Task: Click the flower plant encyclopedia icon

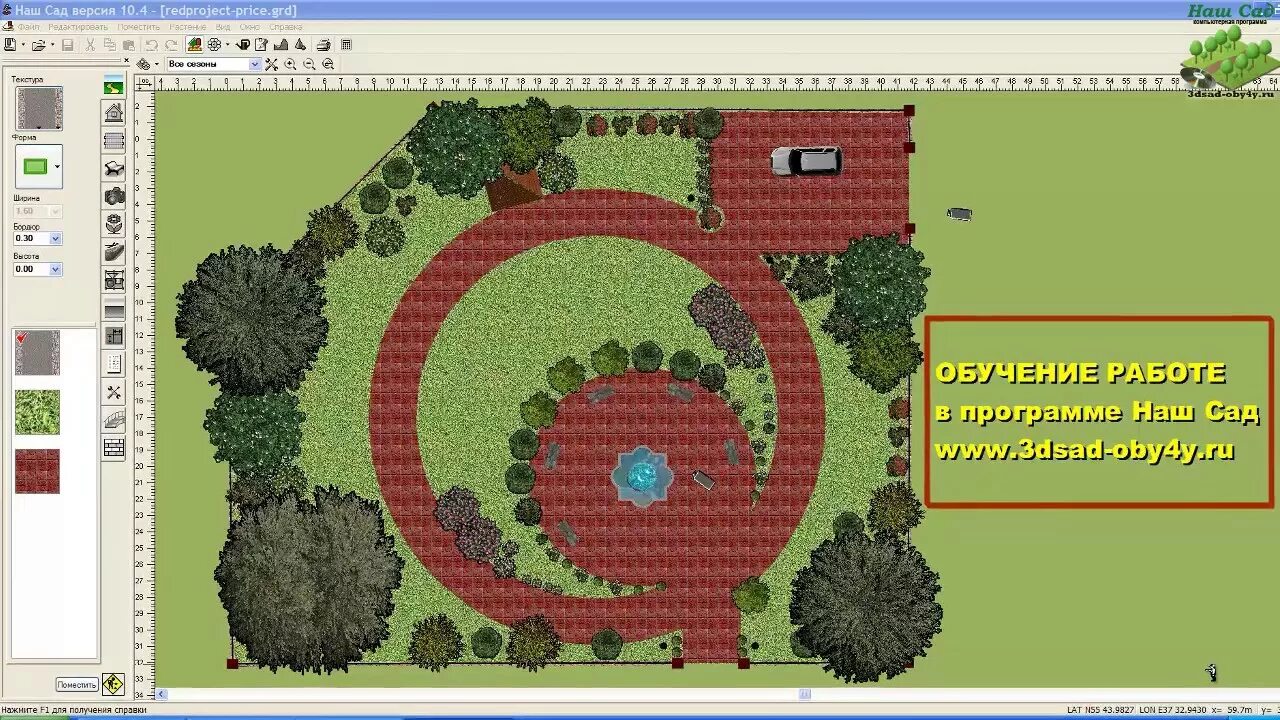Action: click(214, 45)
